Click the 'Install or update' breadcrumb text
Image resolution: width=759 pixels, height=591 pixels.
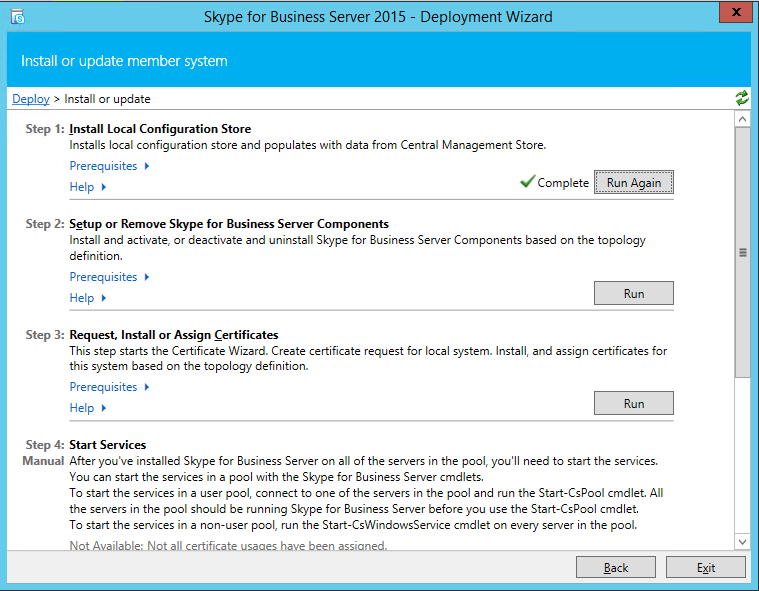click(107, 99)
